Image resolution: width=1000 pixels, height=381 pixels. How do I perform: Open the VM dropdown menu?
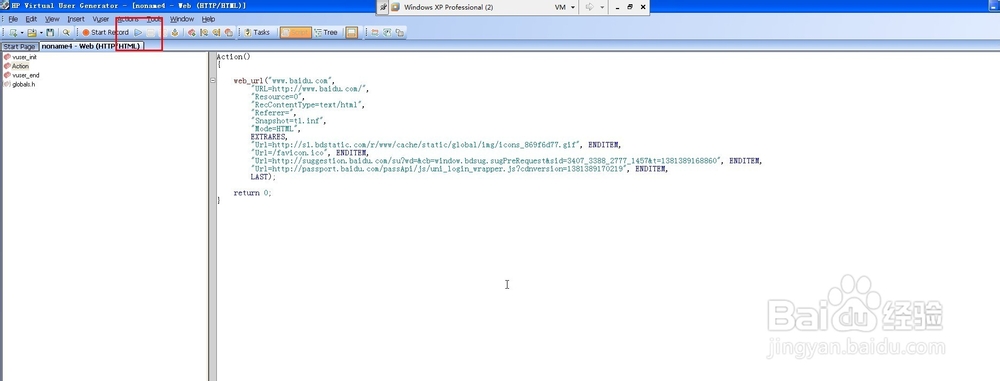point(564,7)
